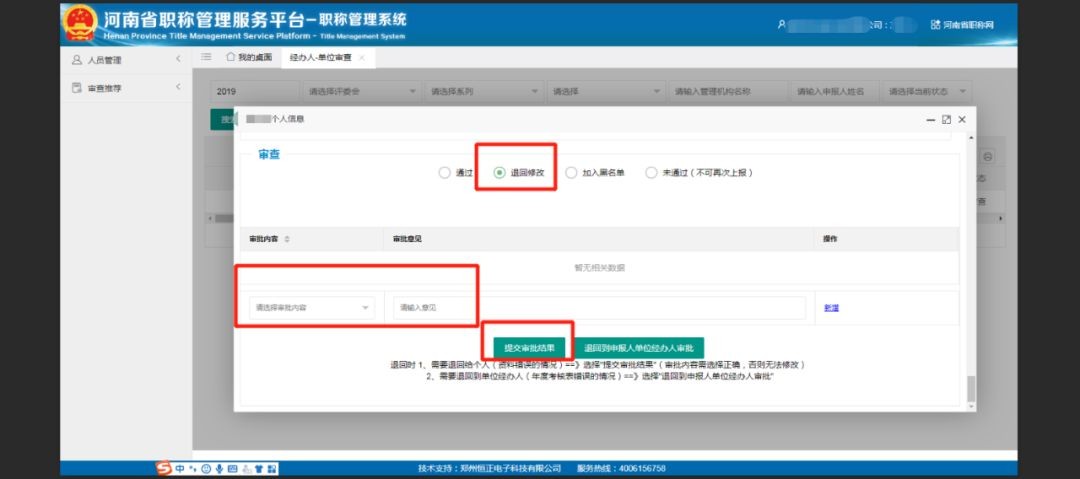
Task: Open the 河南省职称网 link in header
Action: (962, 25)
